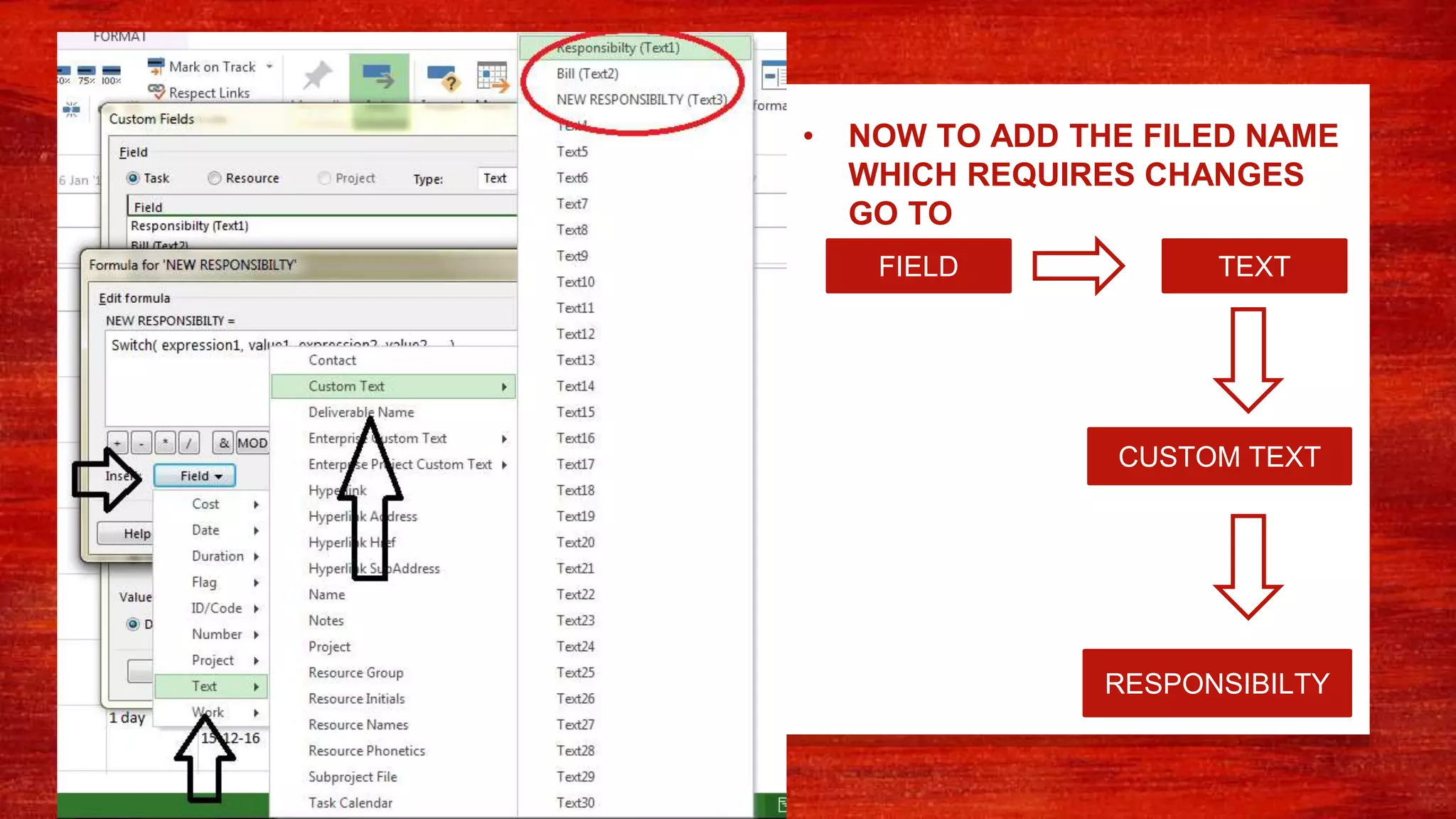
Task: Choose Contact menu entry
Action: pyautogui.click(x=393, y=360)
